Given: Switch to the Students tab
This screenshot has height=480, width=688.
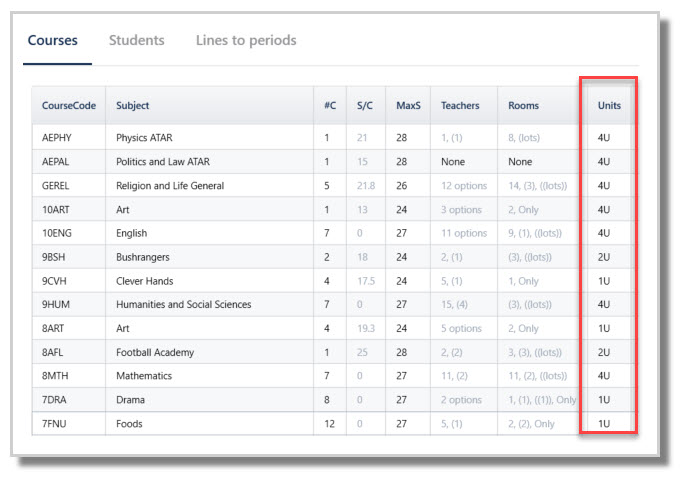Looking at the screenshot, I should (x=136, y=40).
